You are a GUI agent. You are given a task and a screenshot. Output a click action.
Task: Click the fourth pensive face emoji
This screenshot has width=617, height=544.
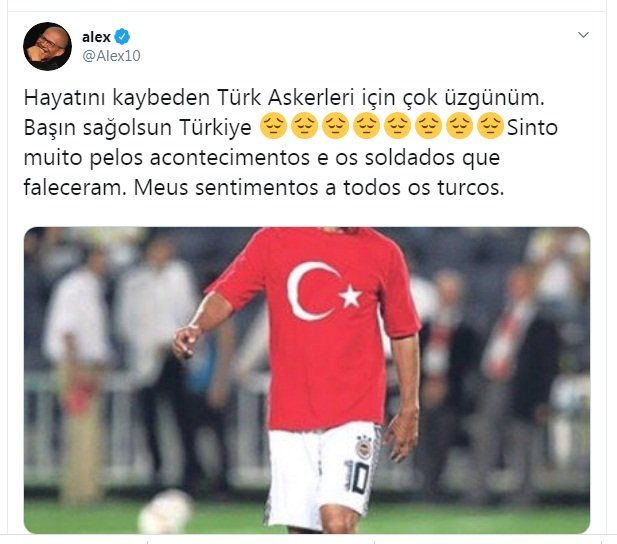pos(366,126)
